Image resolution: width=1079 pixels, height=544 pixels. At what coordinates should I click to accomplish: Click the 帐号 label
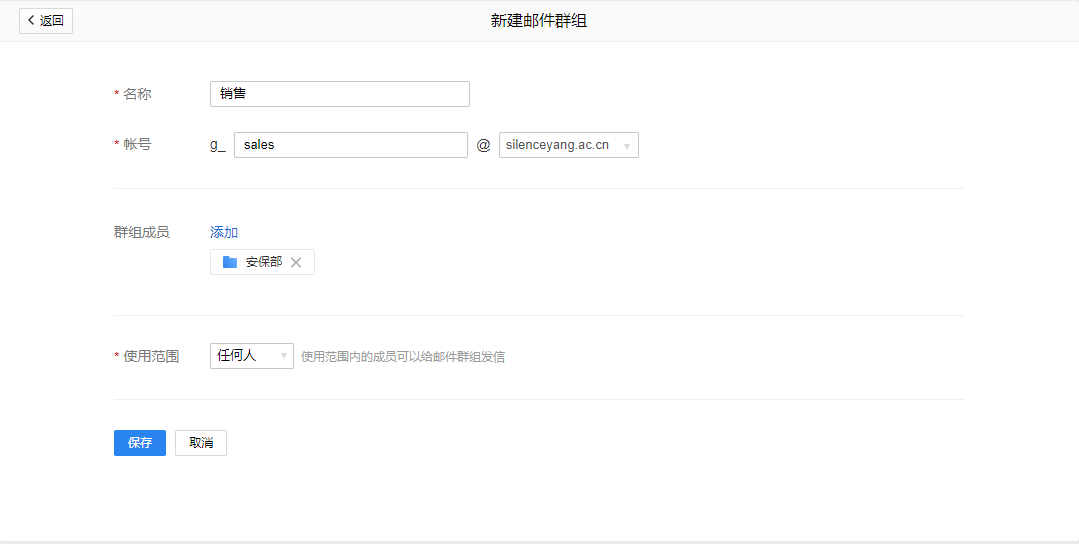click(x=137, y=144)
